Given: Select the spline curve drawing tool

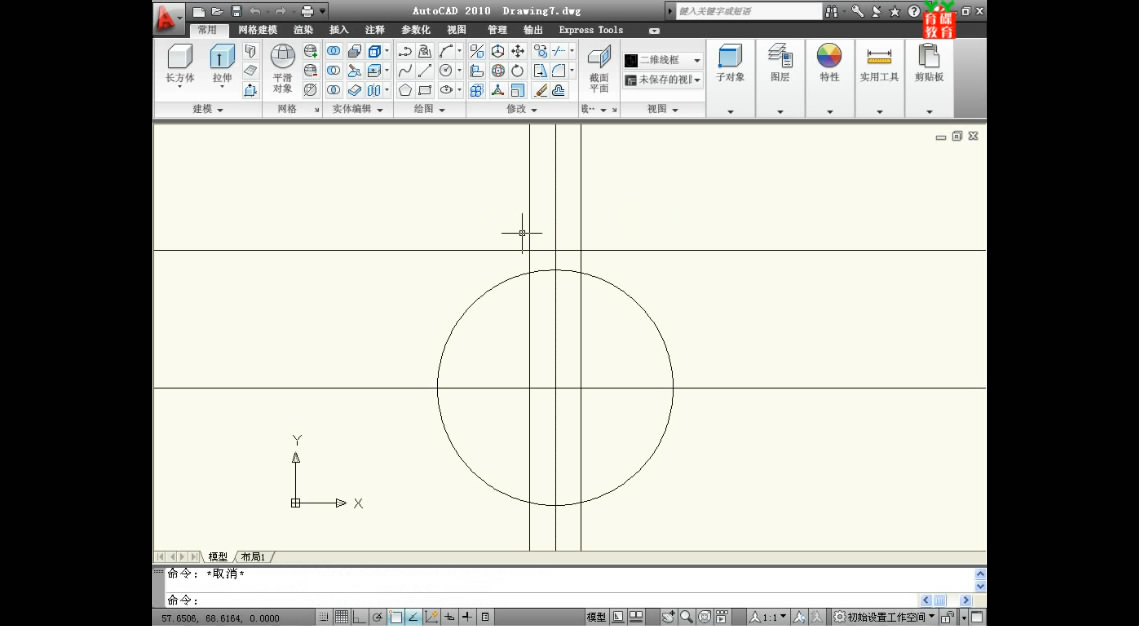Looking at the screenshot, I should click(405, 70).
